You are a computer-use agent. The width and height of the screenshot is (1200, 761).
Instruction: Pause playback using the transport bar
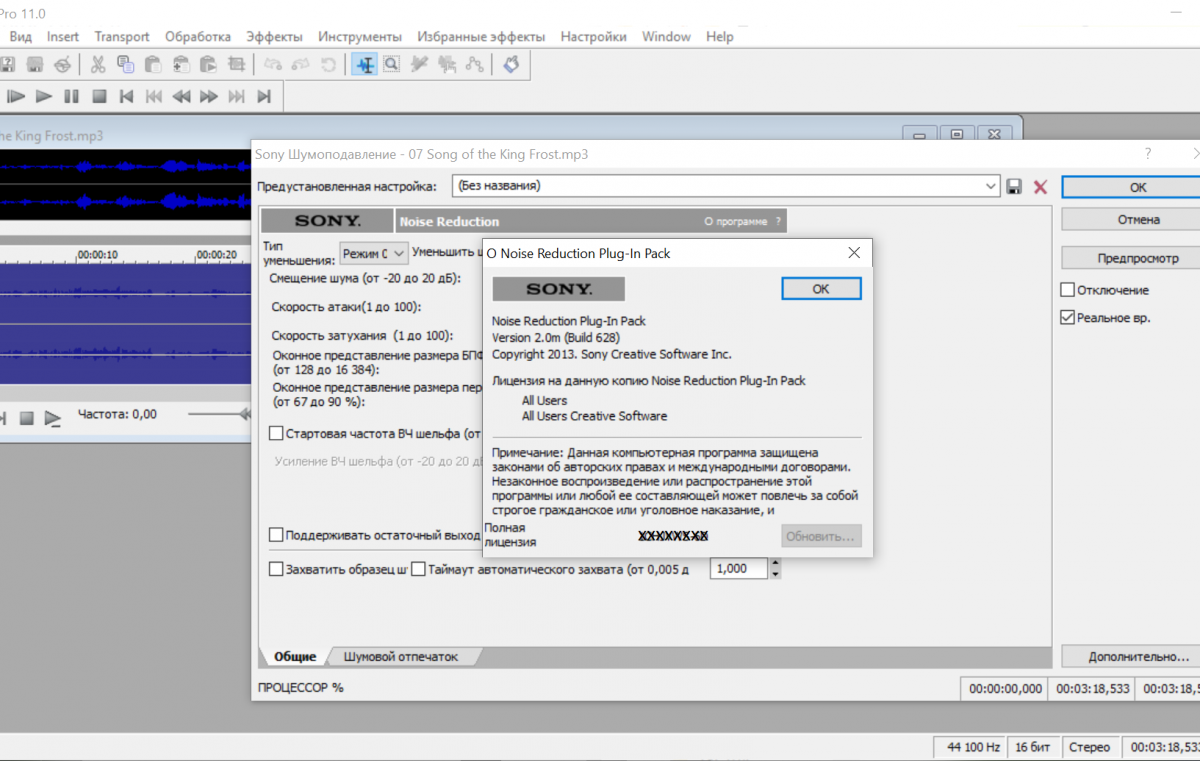click(71, 97)
